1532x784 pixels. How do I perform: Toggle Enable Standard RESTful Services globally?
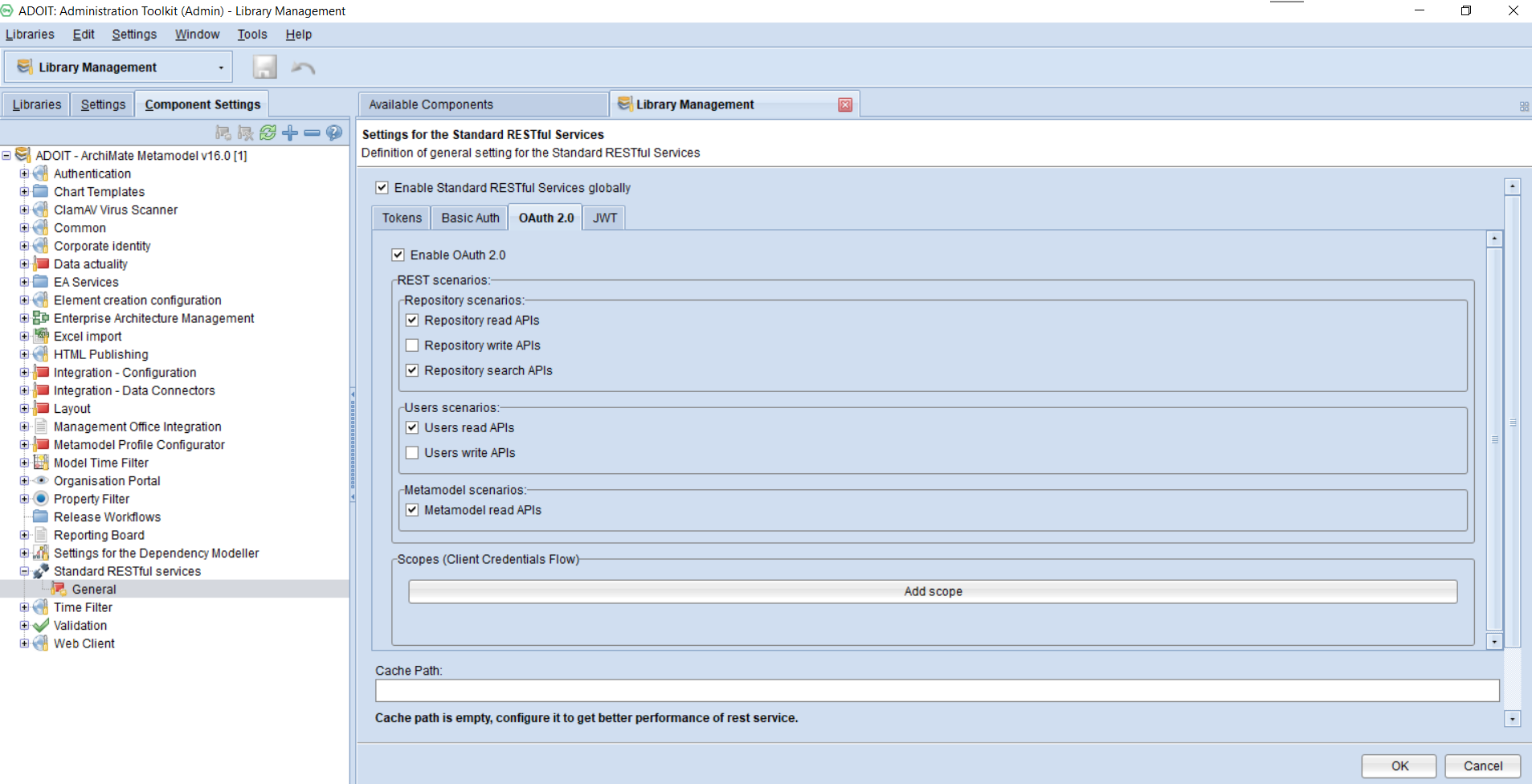(382, 187)
